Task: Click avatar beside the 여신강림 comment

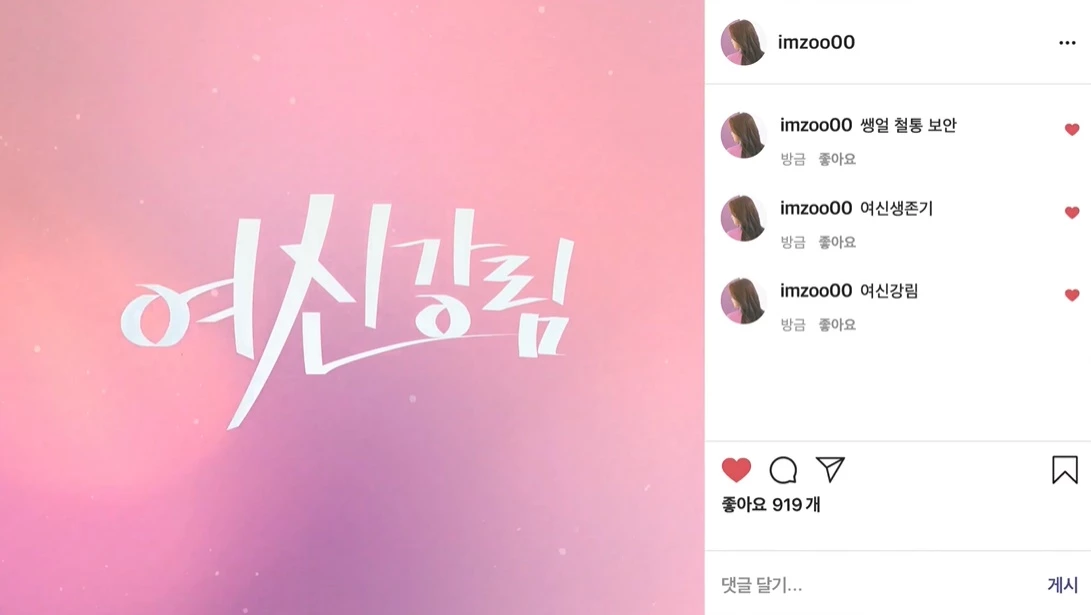Action: (743, 301)
